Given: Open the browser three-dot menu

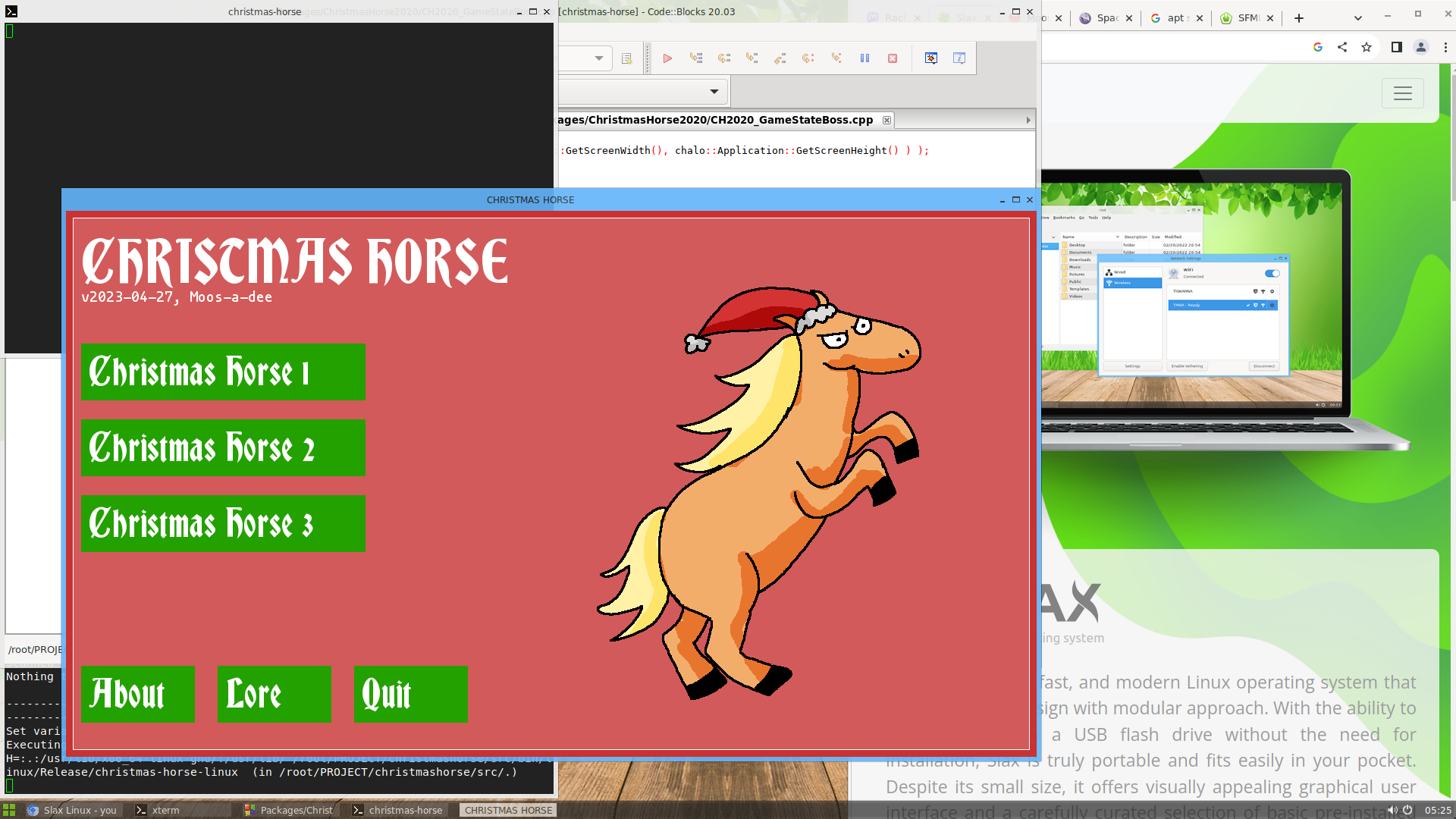Looking at the screenshot, I should (1445, 47).
